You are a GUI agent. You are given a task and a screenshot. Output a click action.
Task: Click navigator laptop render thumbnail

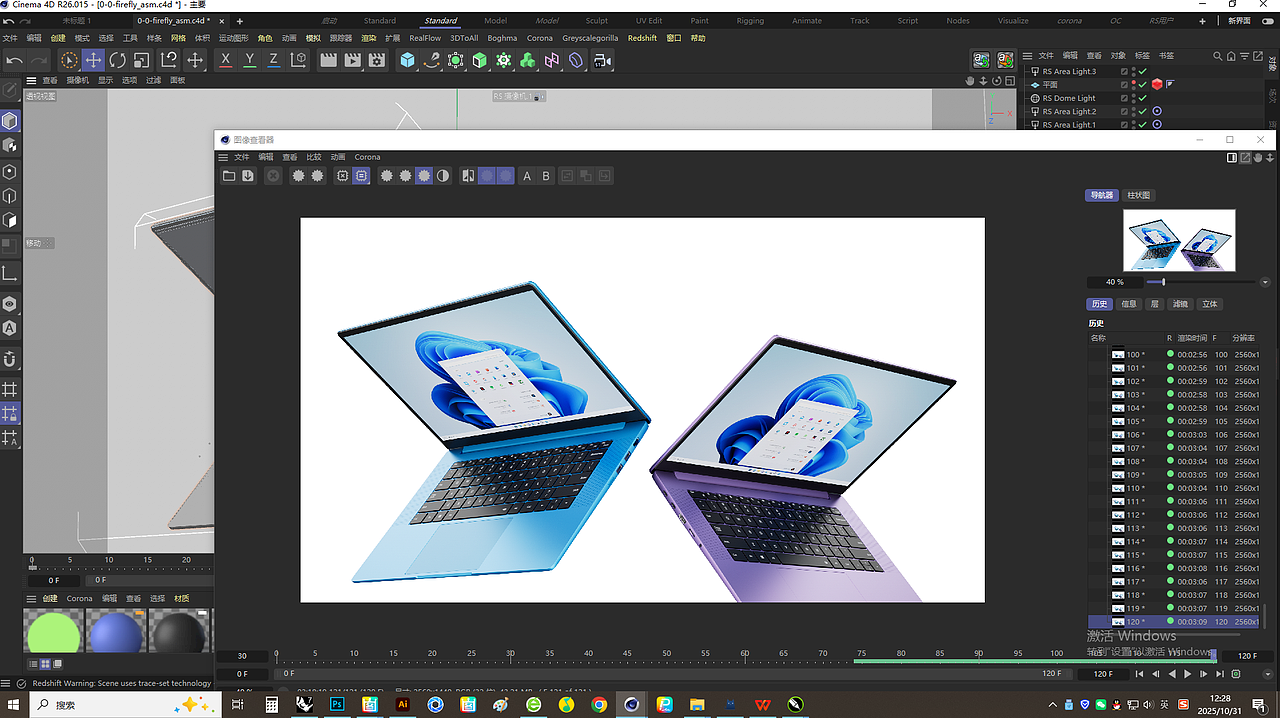(x=1179, y=240)
